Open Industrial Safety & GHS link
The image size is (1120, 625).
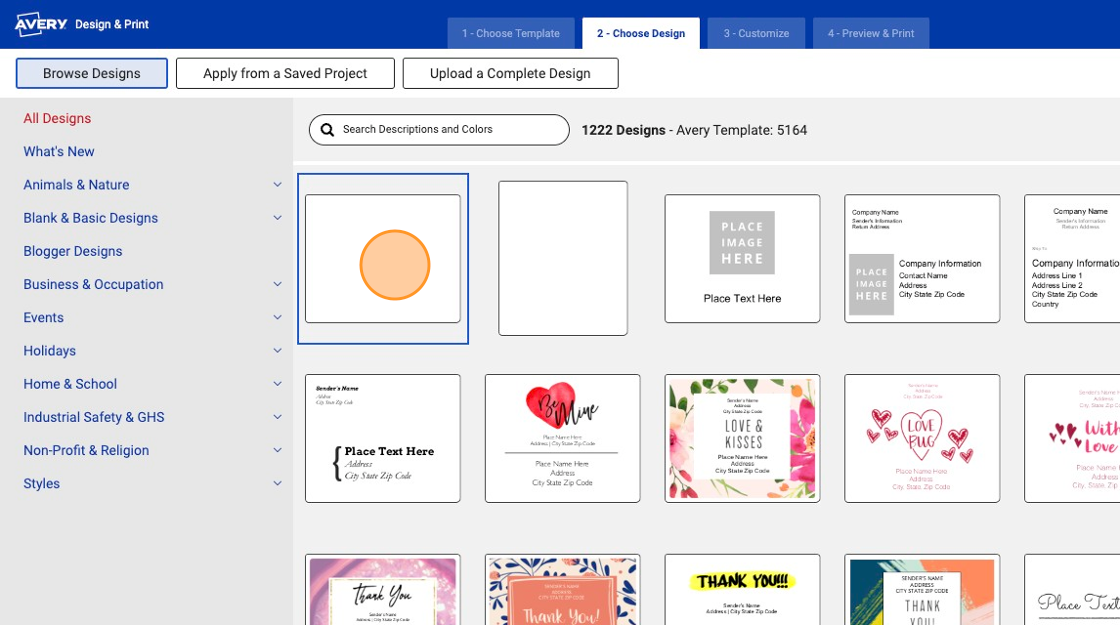94,417
